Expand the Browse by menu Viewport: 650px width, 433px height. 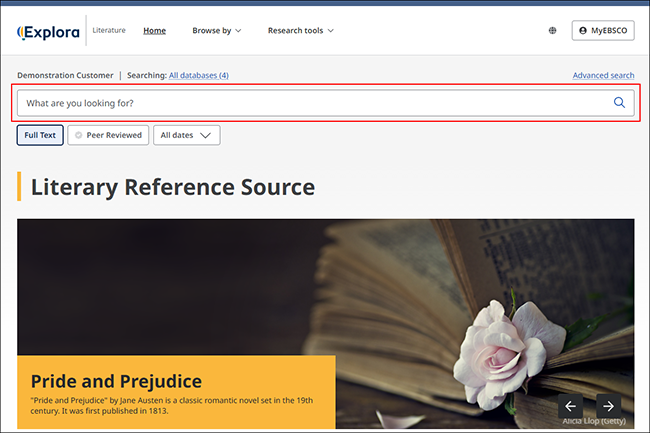(x=216, y=31)
